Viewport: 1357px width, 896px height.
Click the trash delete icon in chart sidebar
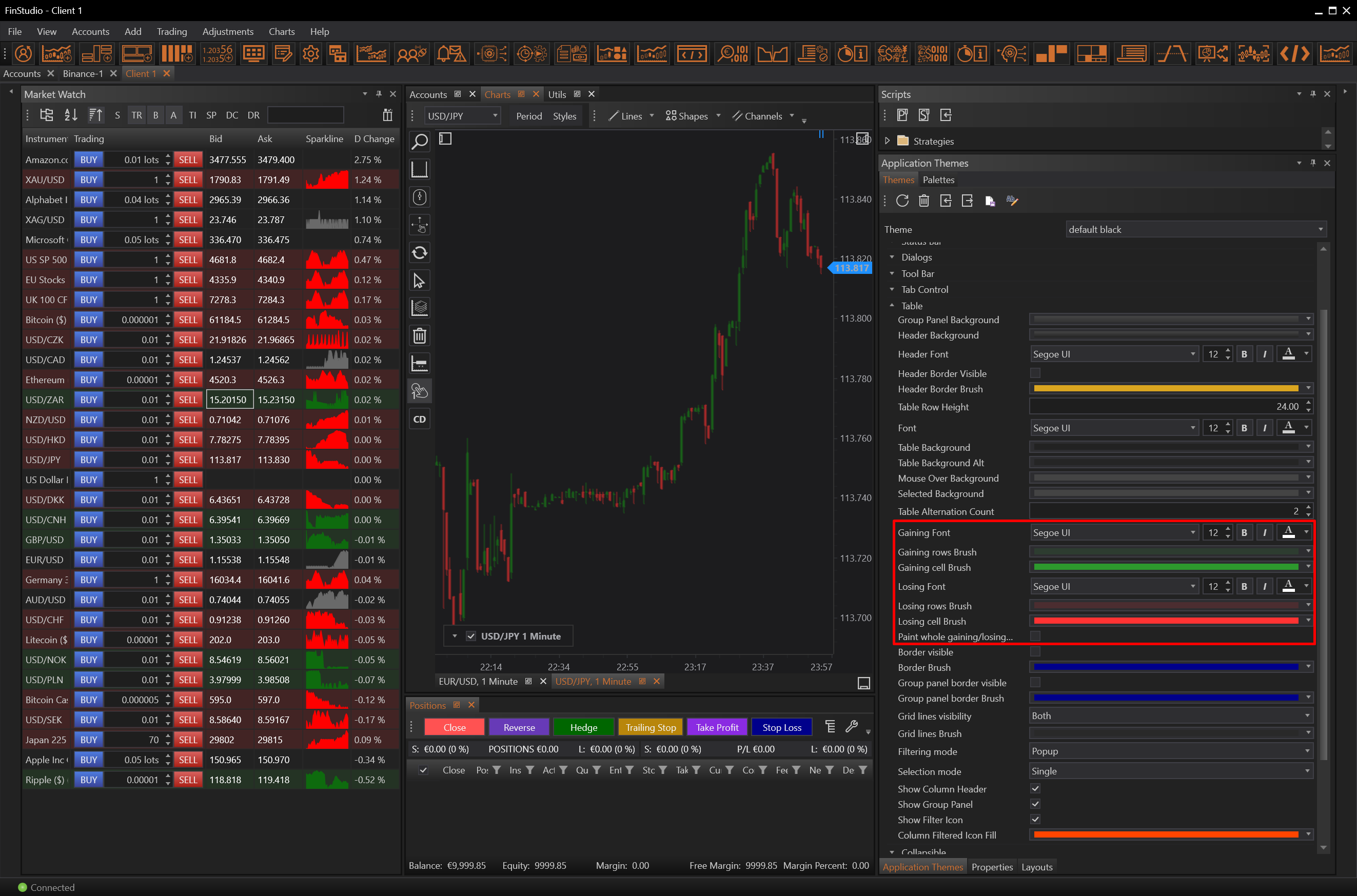tap(420, 335)
